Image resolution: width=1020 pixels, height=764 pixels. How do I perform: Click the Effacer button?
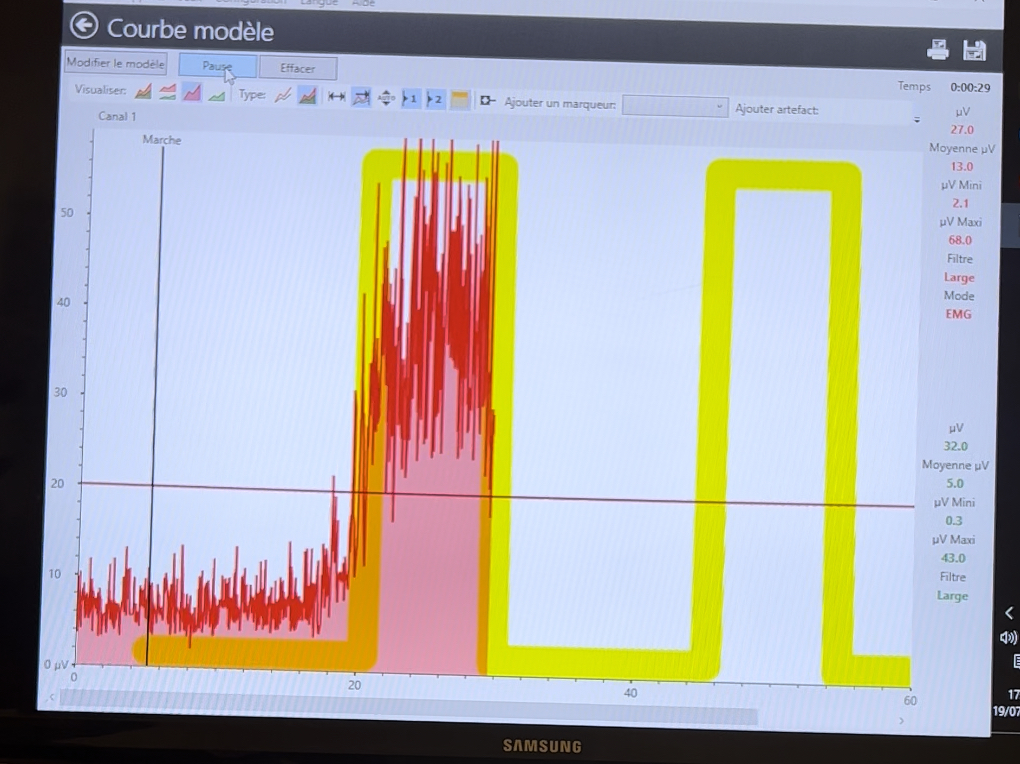(x=298, y=68)
